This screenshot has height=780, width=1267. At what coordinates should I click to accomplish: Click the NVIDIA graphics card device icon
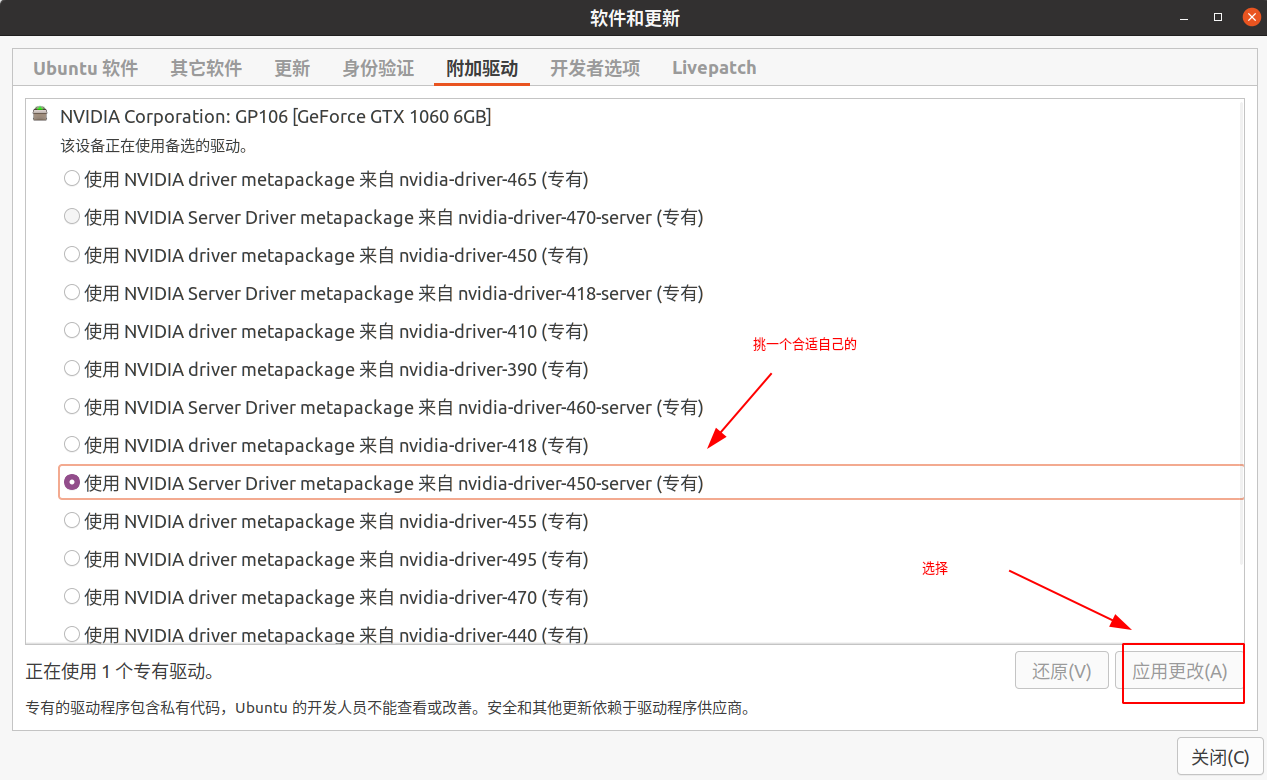40,113
